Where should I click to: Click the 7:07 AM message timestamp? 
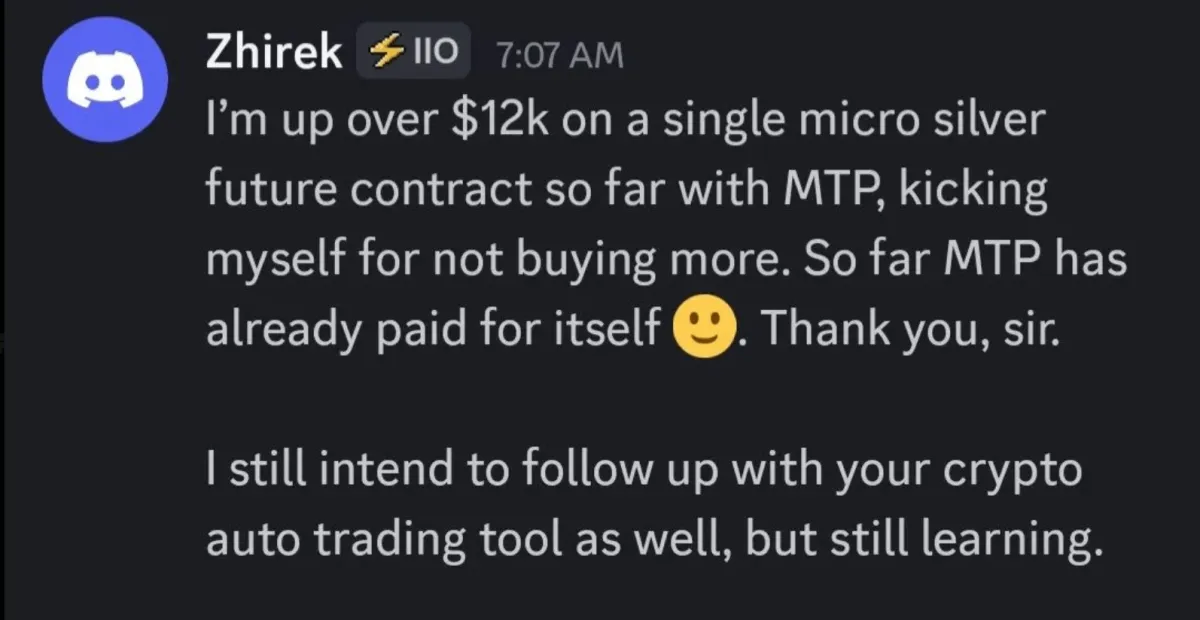pos(559,56)
